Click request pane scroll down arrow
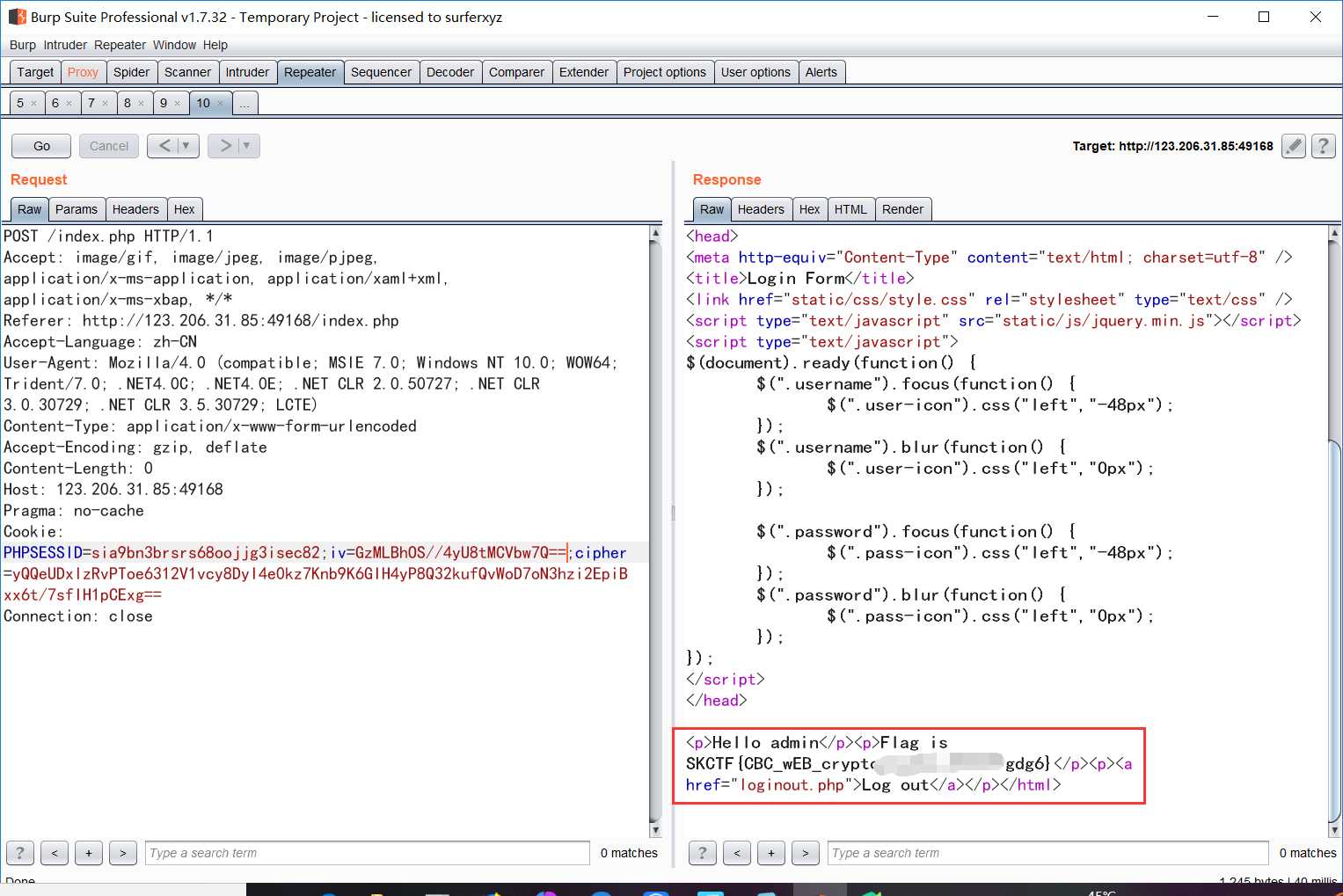This screenshot has width=1343, height=896. point(655,830)
